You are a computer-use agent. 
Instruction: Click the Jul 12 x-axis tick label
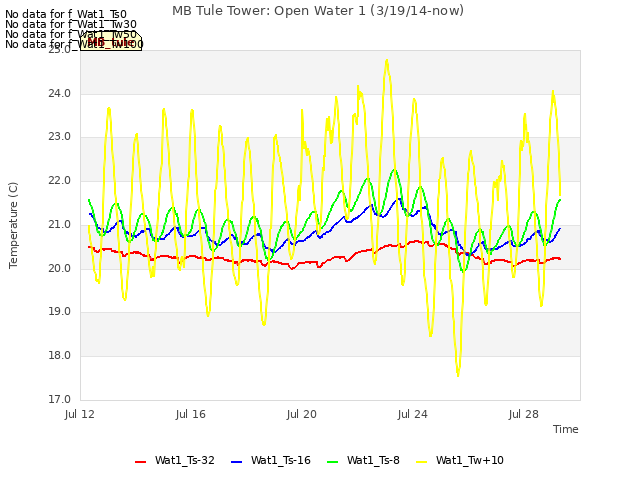tap(80, 414)
